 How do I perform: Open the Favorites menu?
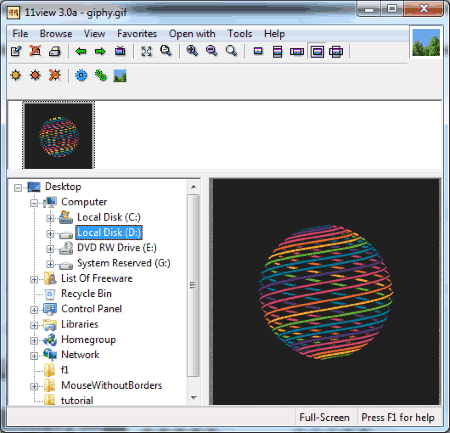tap(137, 34)
